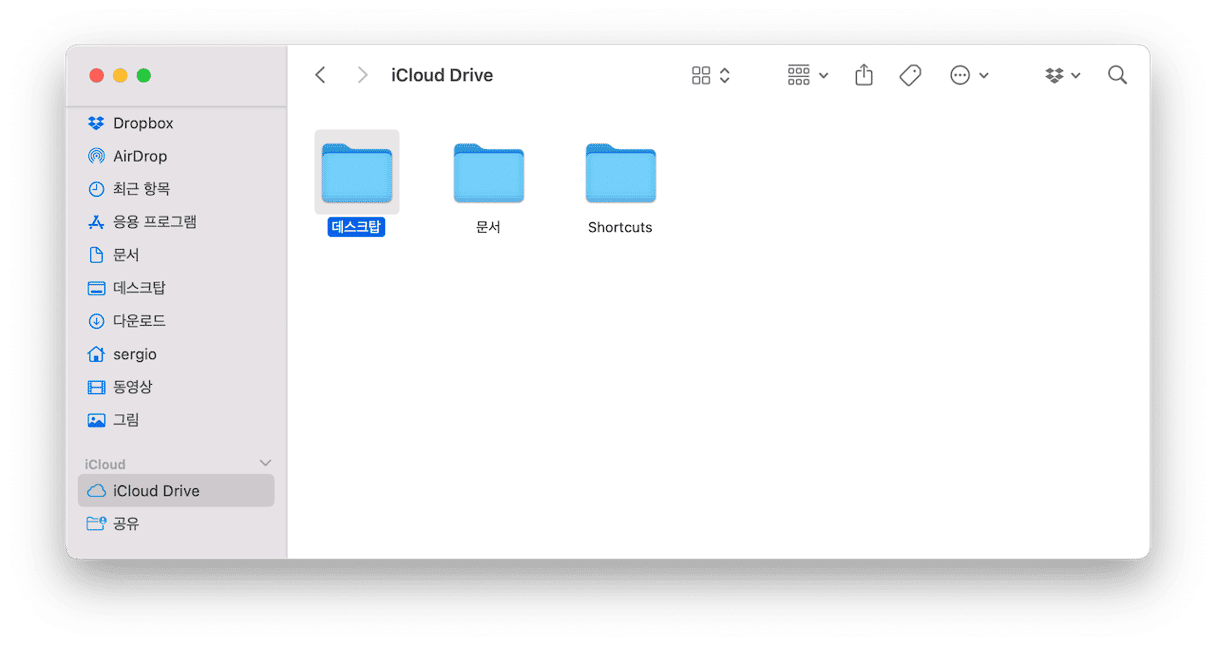
Task: Go back with the left chevron
Action: click(x=320, y=75)
